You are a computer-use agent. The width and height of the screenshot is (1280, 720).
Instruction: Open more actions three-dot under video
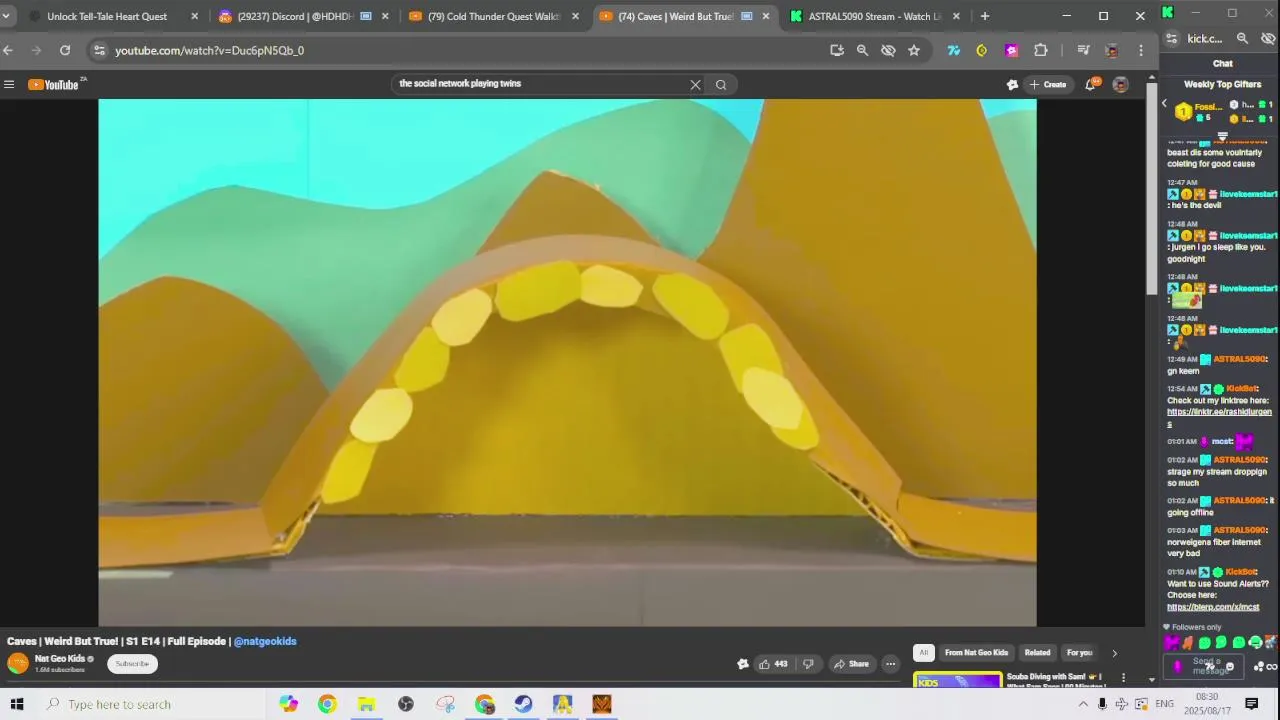pos(890,664)
